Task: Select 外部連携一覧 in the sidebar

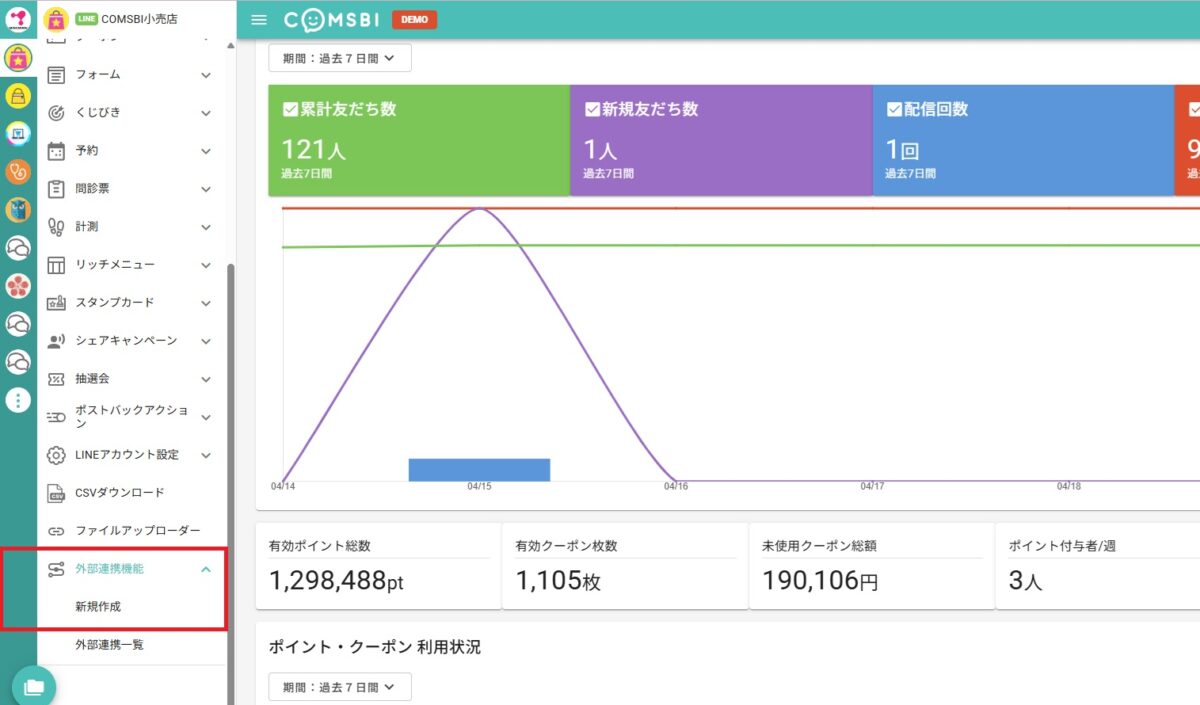Action: pos(109,645)
